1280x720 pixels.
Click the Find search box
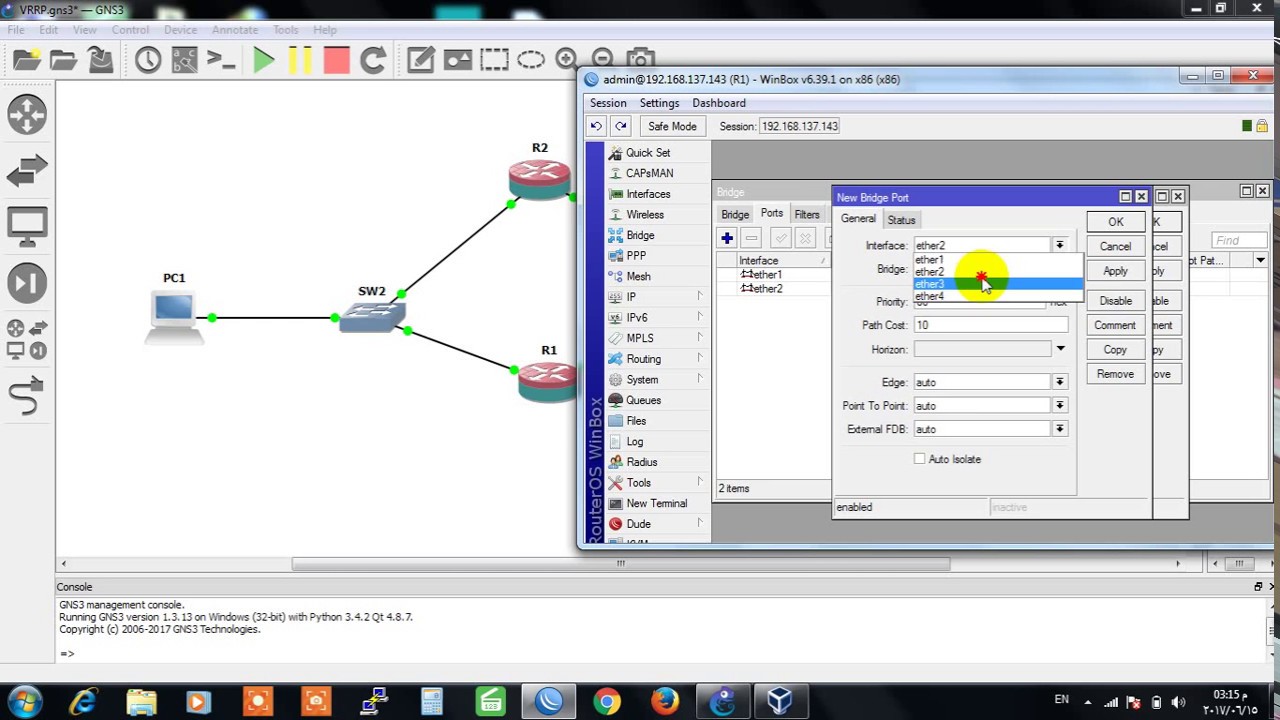tap(1240, 240)
